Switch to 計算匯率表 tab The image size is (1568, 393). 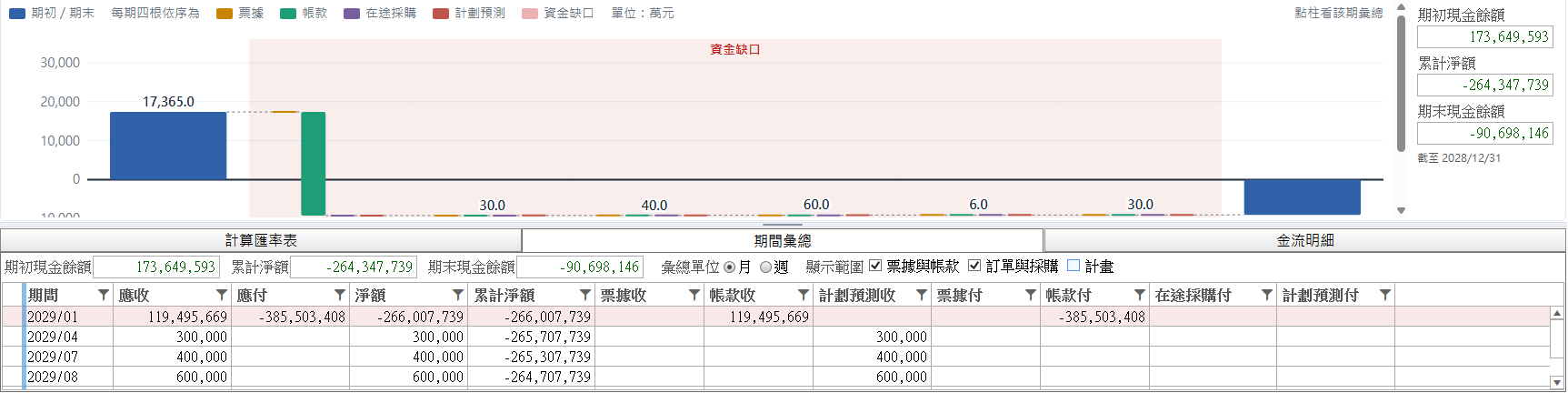point(261,240)
